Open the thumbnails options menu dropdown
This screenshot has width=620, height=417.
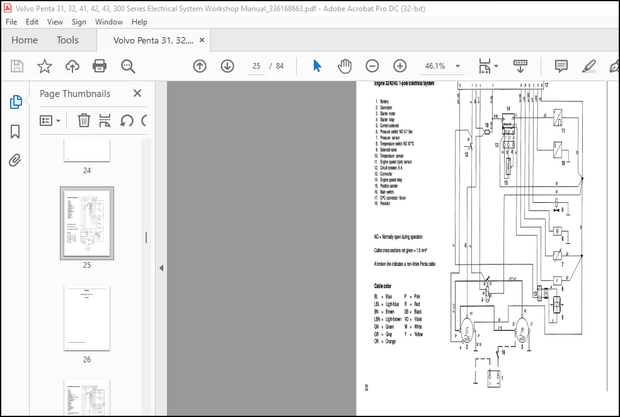coord(50,121)
